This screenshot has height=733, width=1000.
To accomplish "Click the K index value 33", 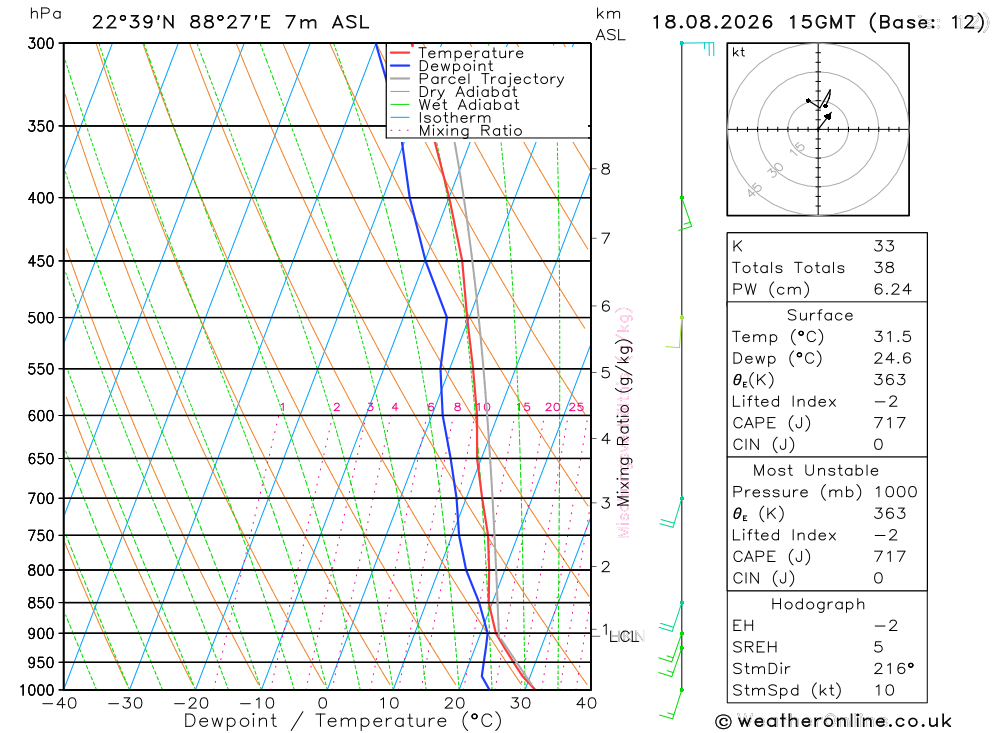I will point(884,246).
